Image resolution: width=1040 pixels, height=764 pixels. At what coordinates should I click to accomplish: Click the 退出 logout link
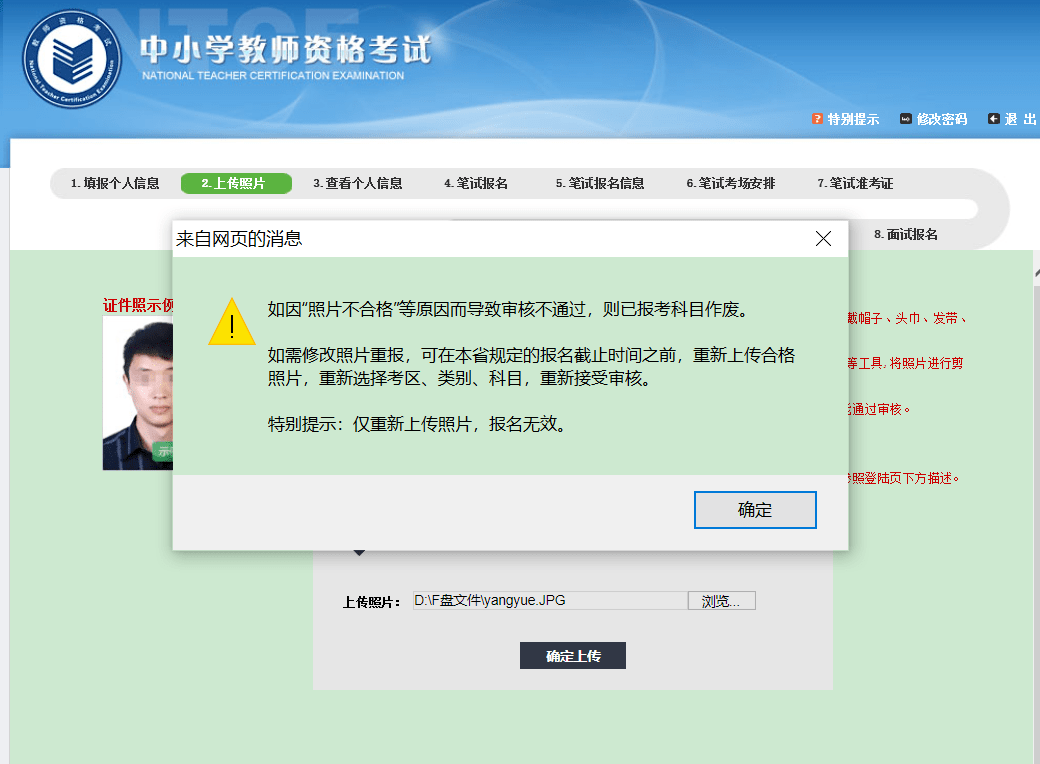(x=1020, y=119)
